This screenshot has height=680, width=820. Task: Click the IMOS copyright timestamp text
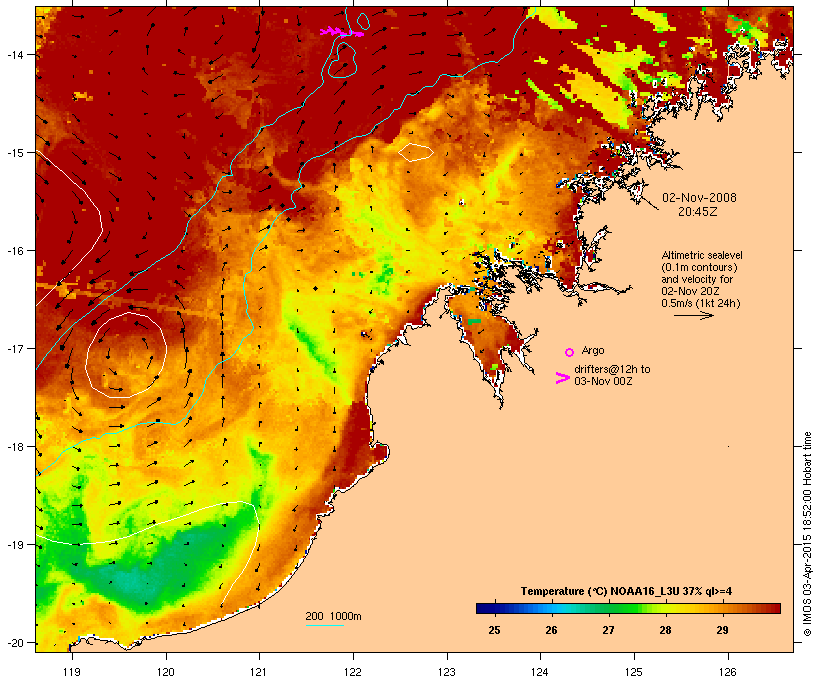click(807, 534)
